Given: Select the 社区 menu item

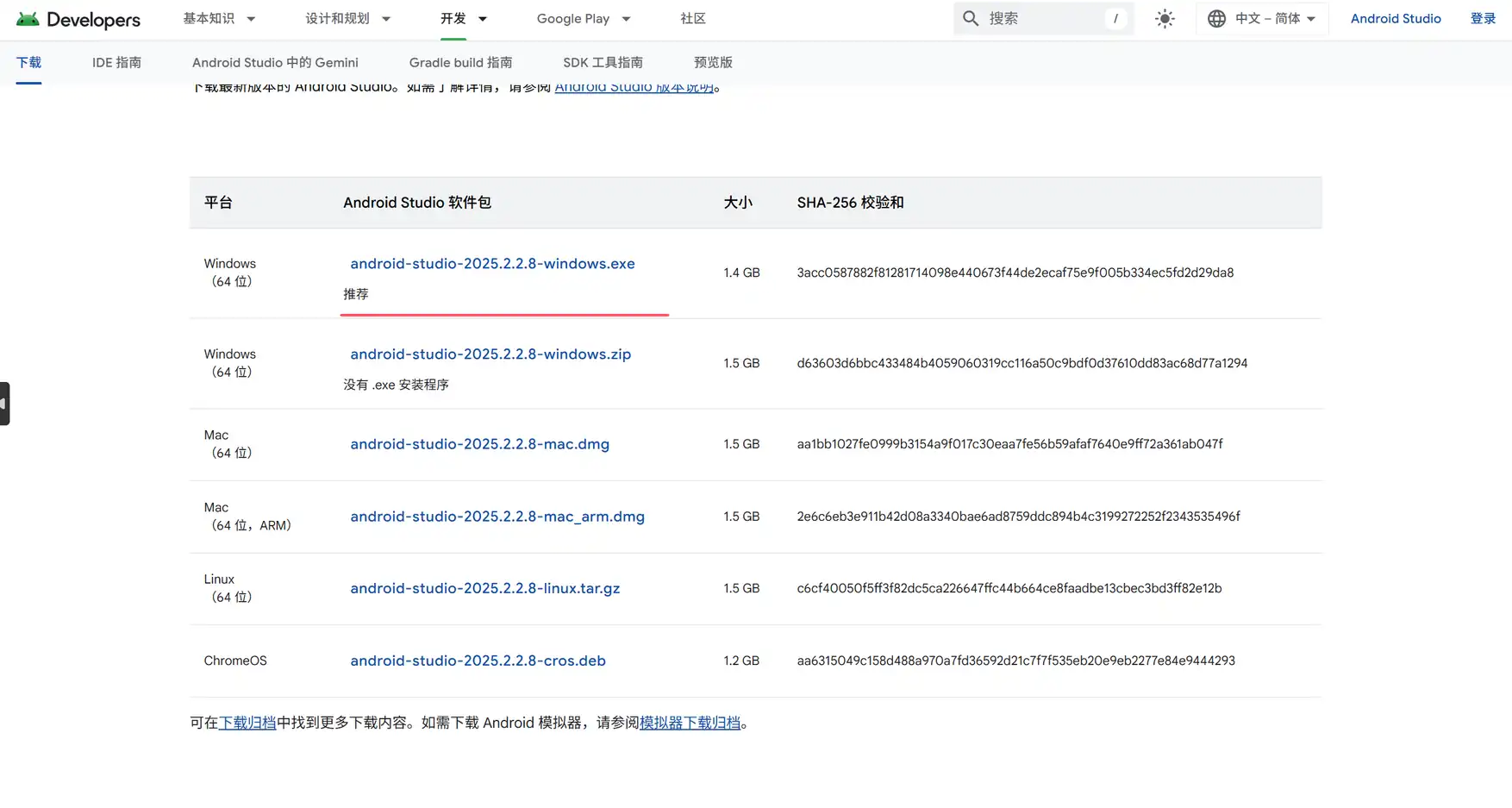Looking at the screenshot, I should click(x=691, y=18).
